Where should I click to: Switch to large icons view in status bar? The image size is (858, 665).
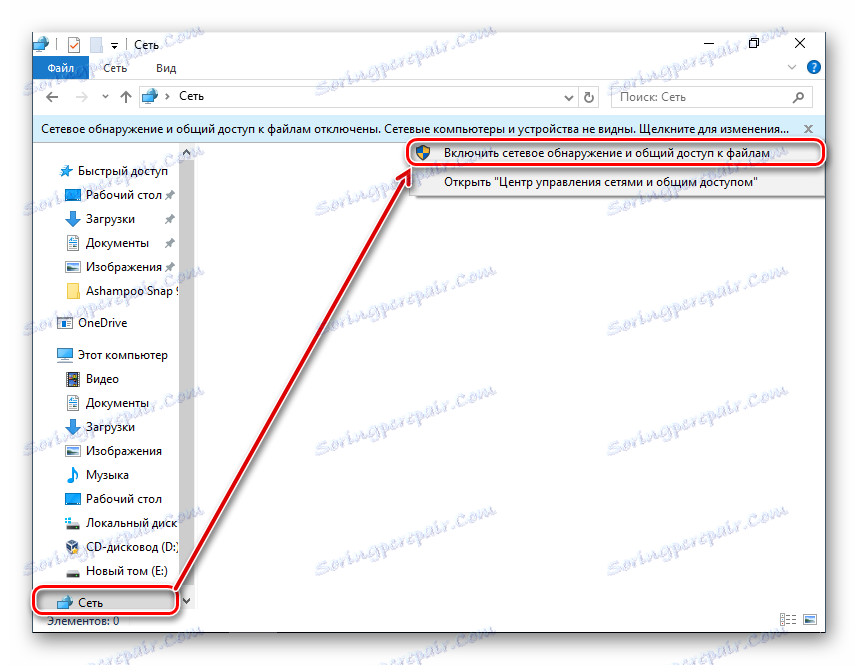tap(810, 620)
